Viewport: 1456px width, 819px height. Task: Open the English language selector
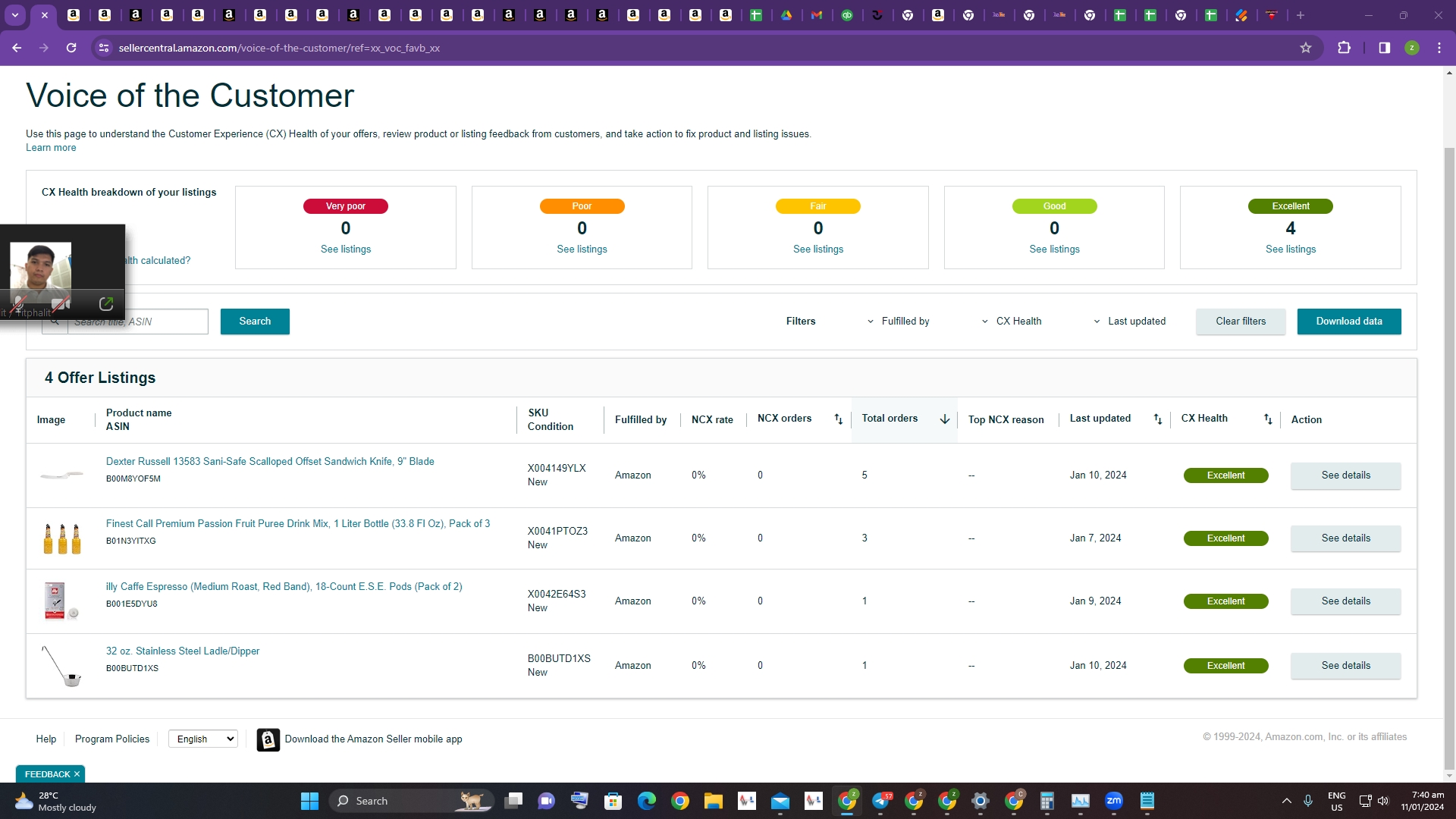click(203, 739)
